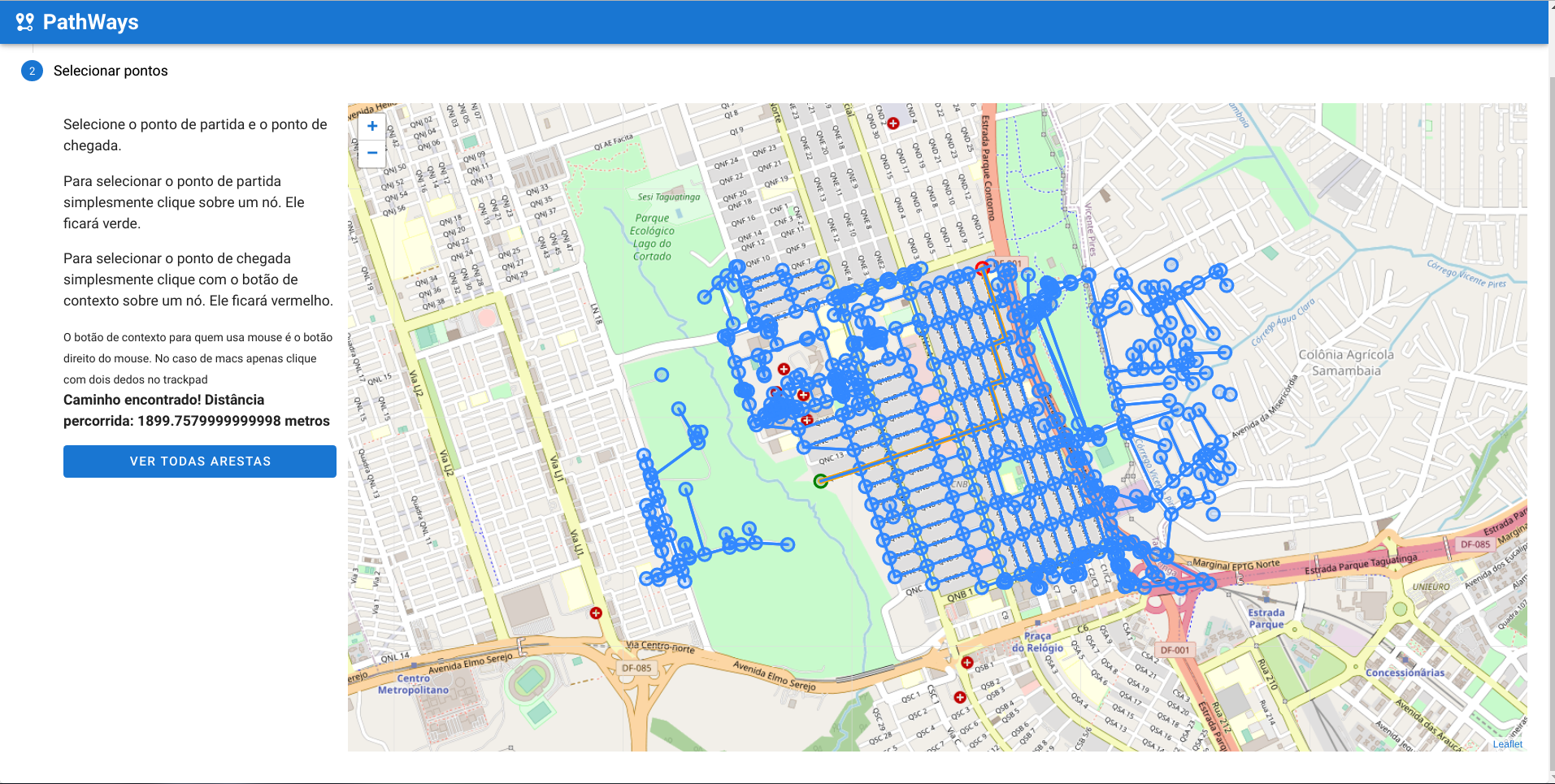Click the Concessionárias map label
This screenshot has width=1555, height=784.
1405,673
